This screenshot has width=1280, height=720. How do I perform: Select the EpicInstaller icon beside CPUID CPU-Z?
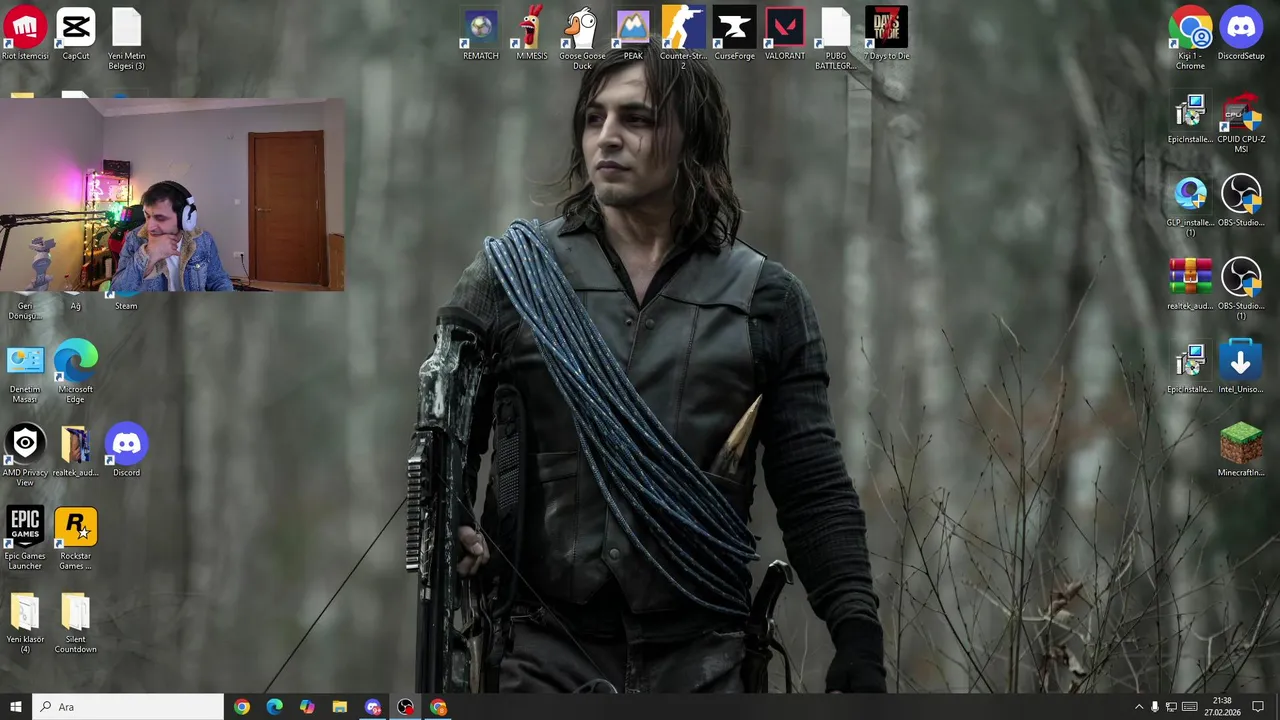click(x=1190, y=119)
